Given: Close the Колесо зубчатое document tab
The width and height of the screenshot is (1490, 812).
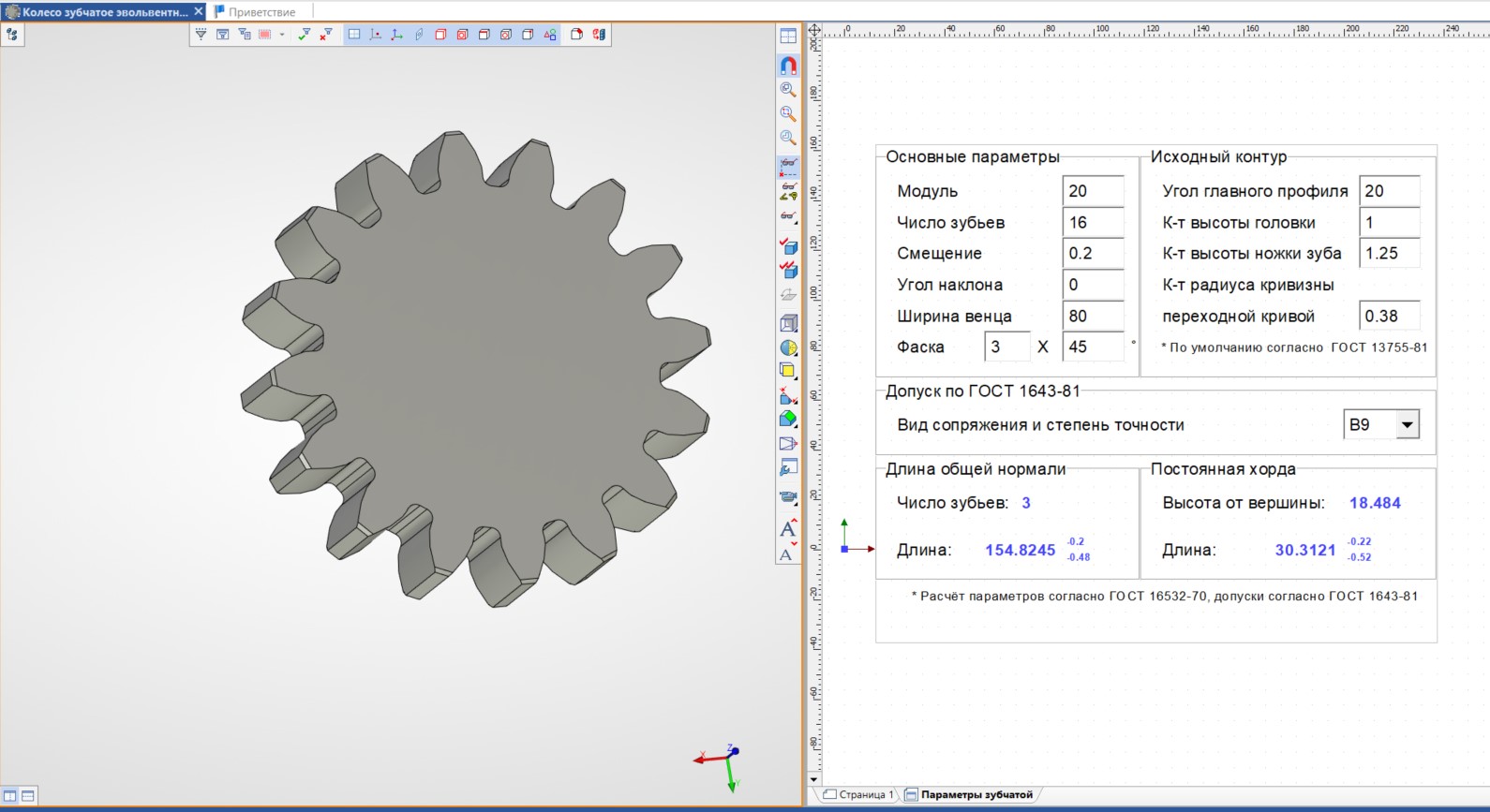Looking at the screenshot, I should 199,12.
